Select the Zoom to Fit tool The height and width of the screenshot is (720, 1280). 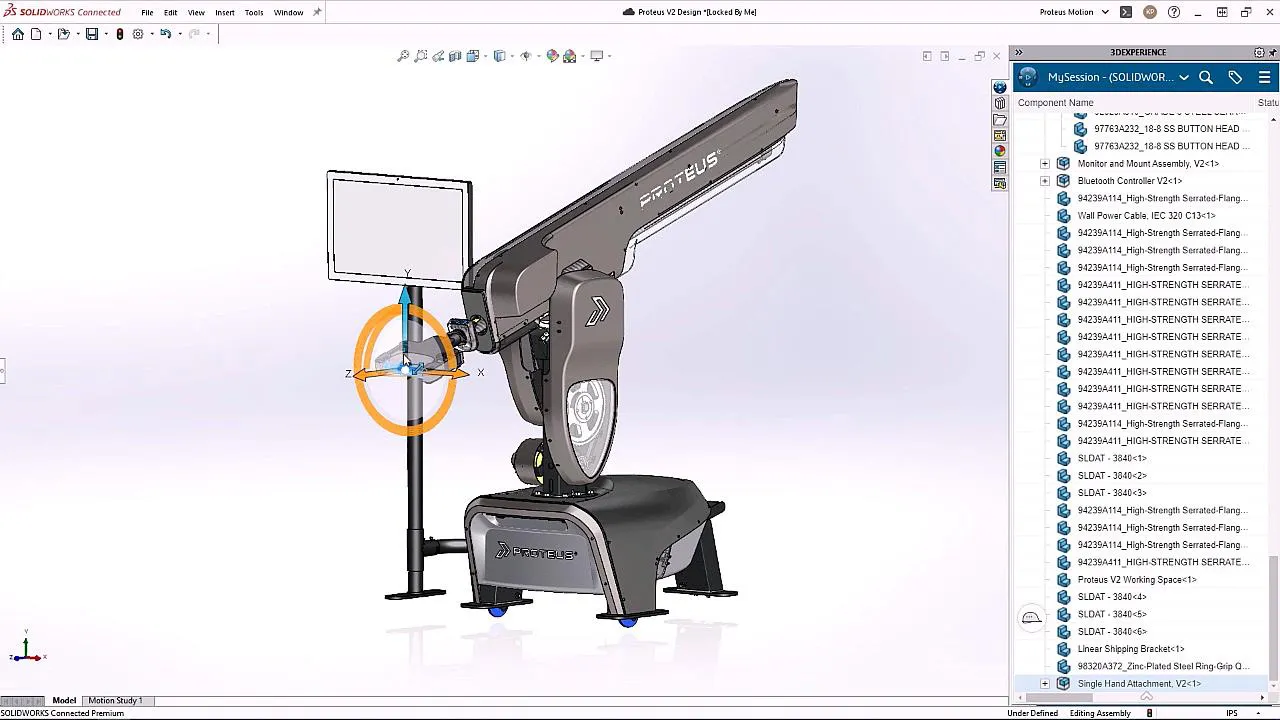coord(403,56)
